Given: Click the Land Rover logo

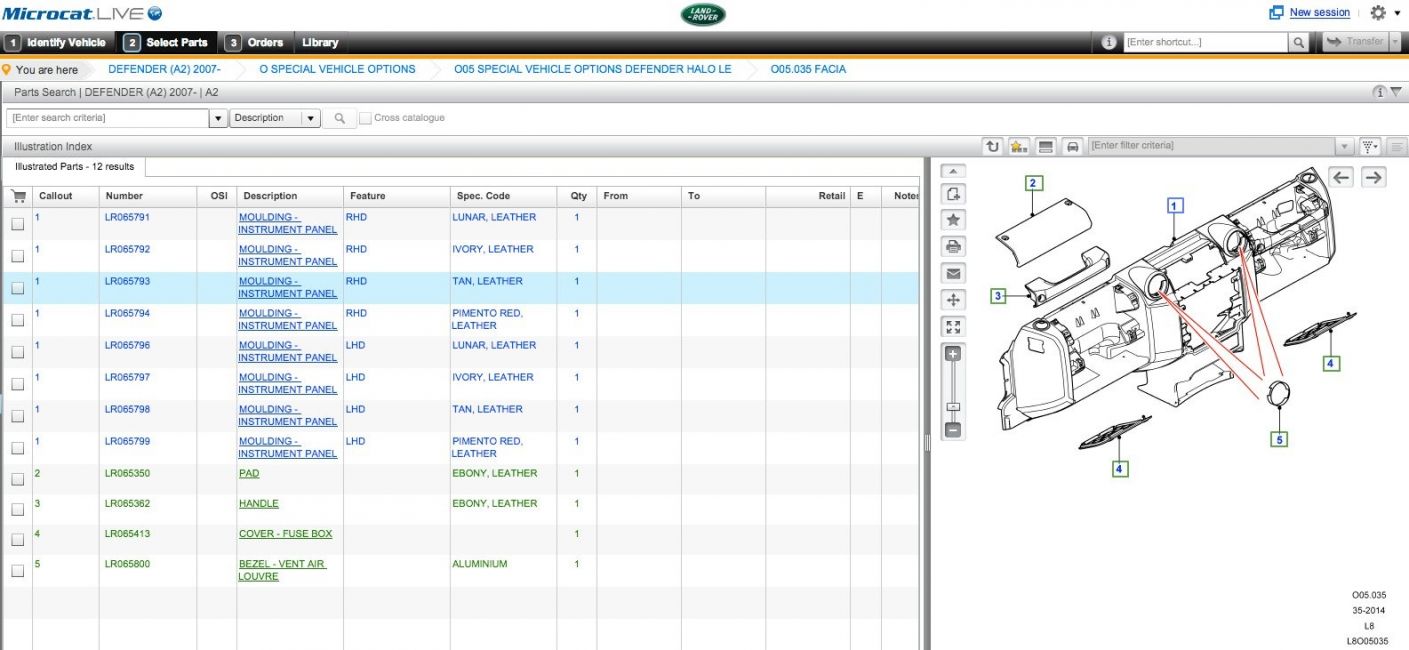Looking at the screenshot, I should pos(704,14).
